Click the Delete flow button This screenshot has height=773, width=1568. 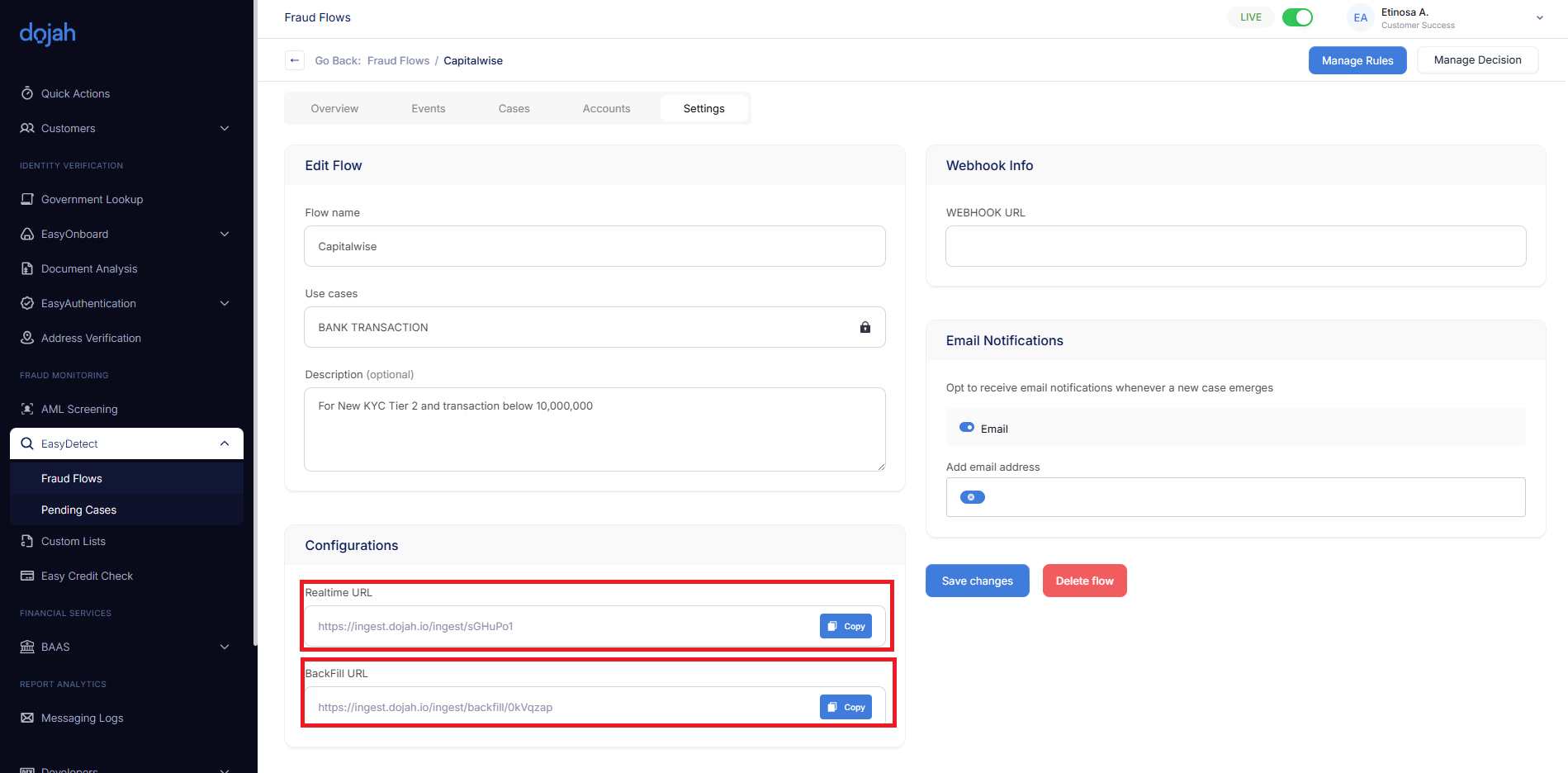tap(1084, 581)
